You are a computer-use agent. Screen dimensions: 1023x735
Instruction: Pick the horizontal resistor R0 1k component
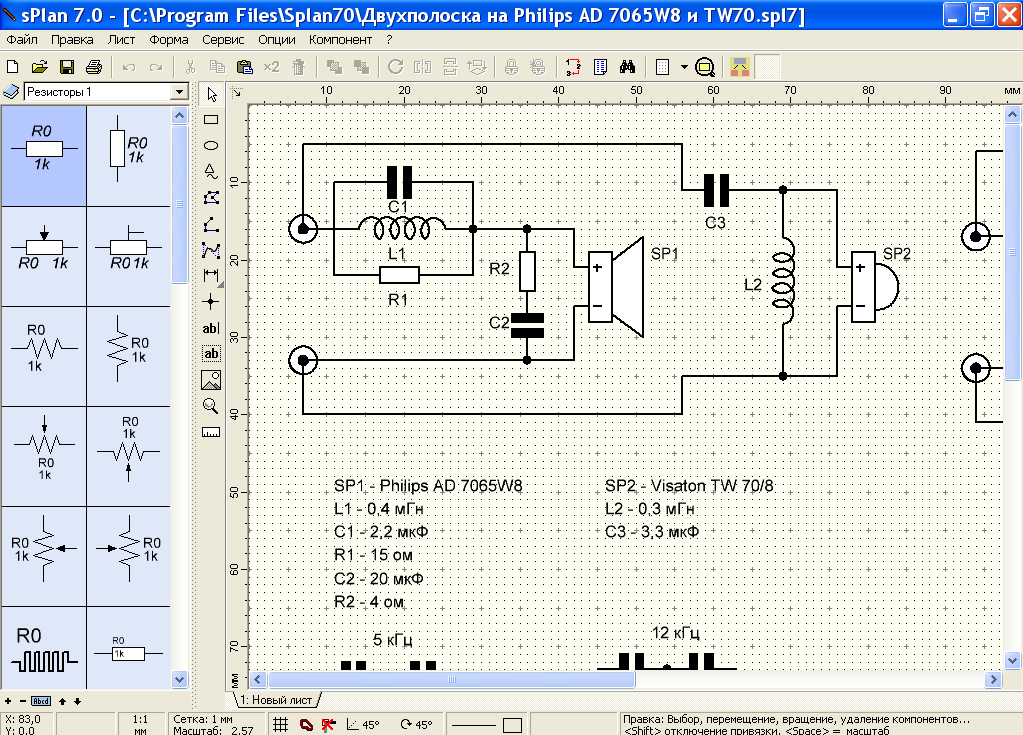(x=44, y=156)
